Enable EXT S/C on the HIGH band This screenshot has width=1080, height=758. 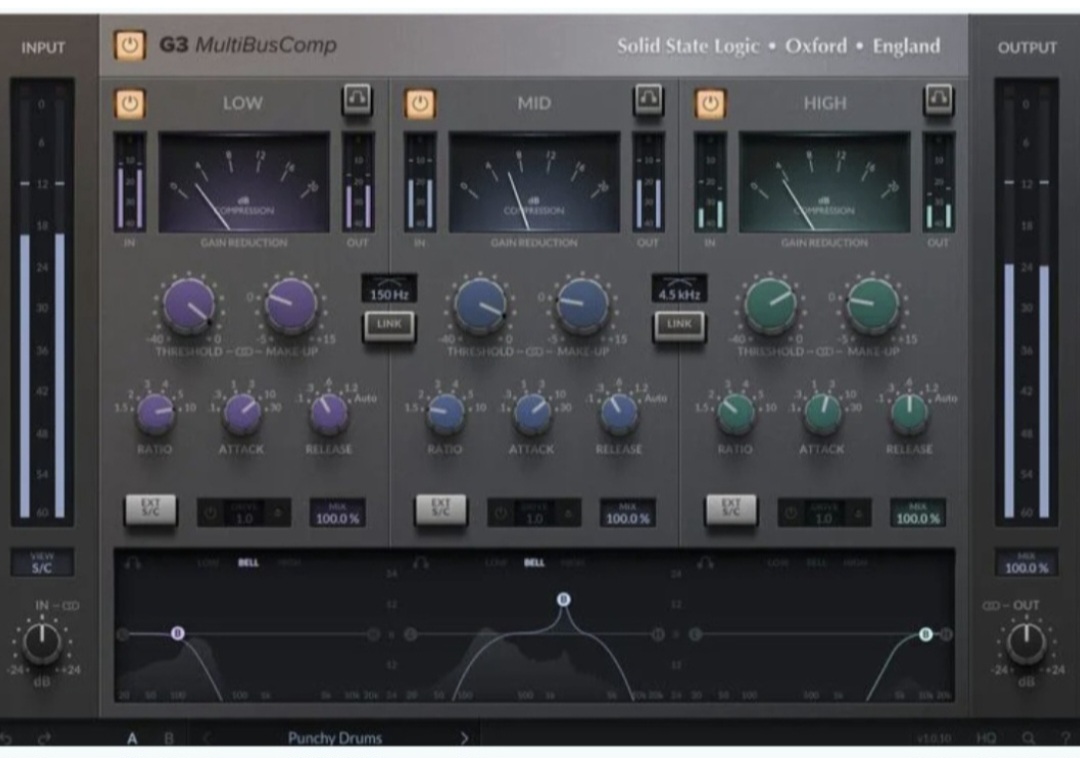[731, 510]
